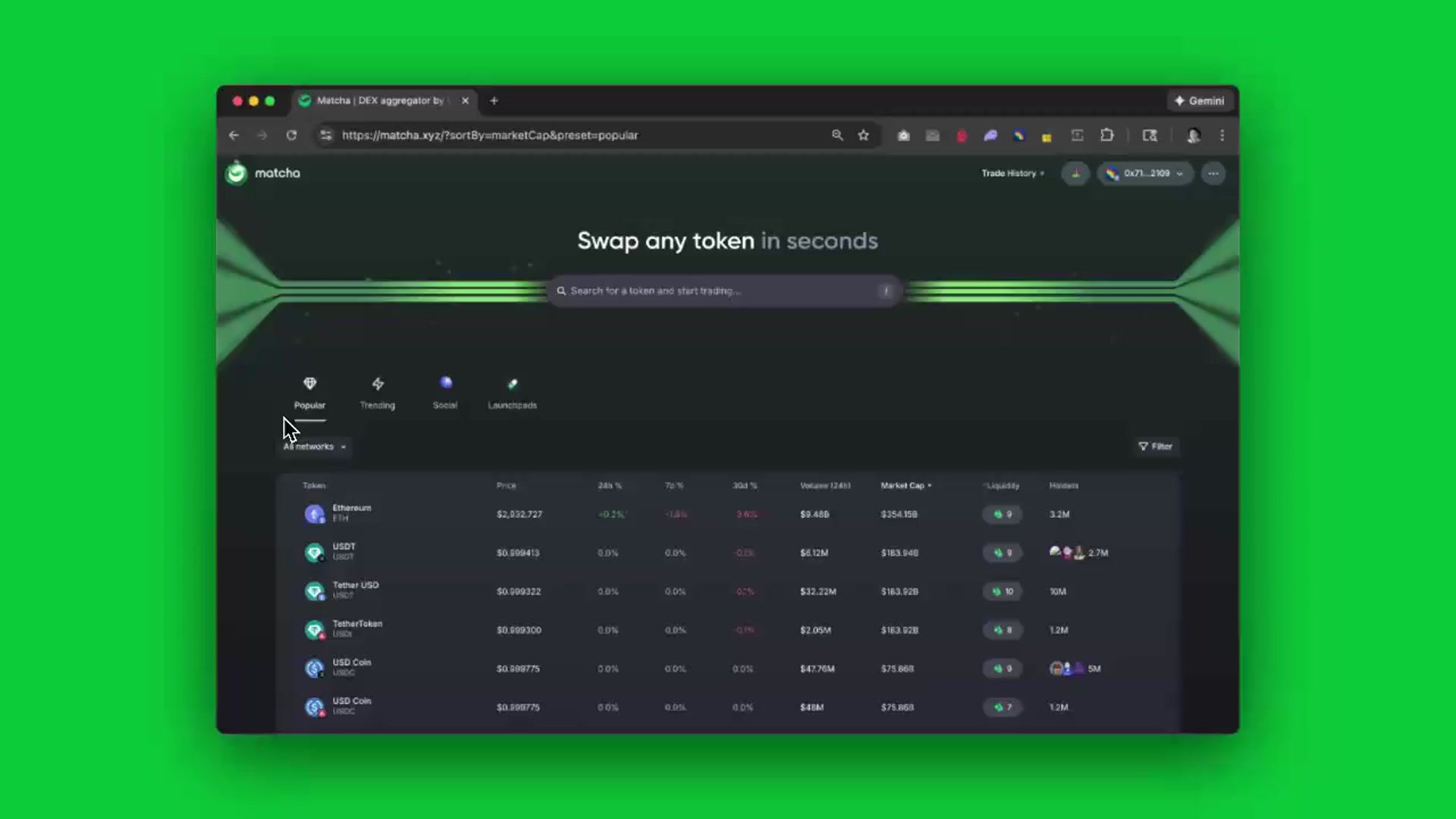Expand the All networks dropdown

tap(315, 447)
